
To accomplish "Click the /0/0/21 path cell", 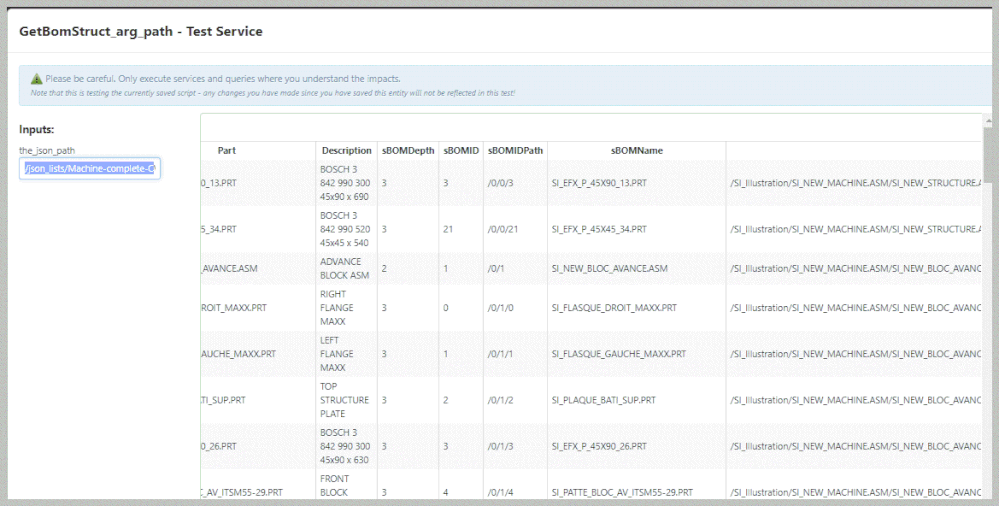I will 503,229.
